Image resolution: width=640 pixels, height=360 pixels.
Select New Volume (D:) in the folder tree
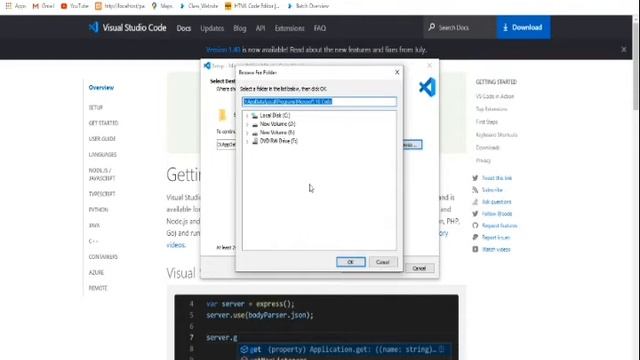point(278,124)
